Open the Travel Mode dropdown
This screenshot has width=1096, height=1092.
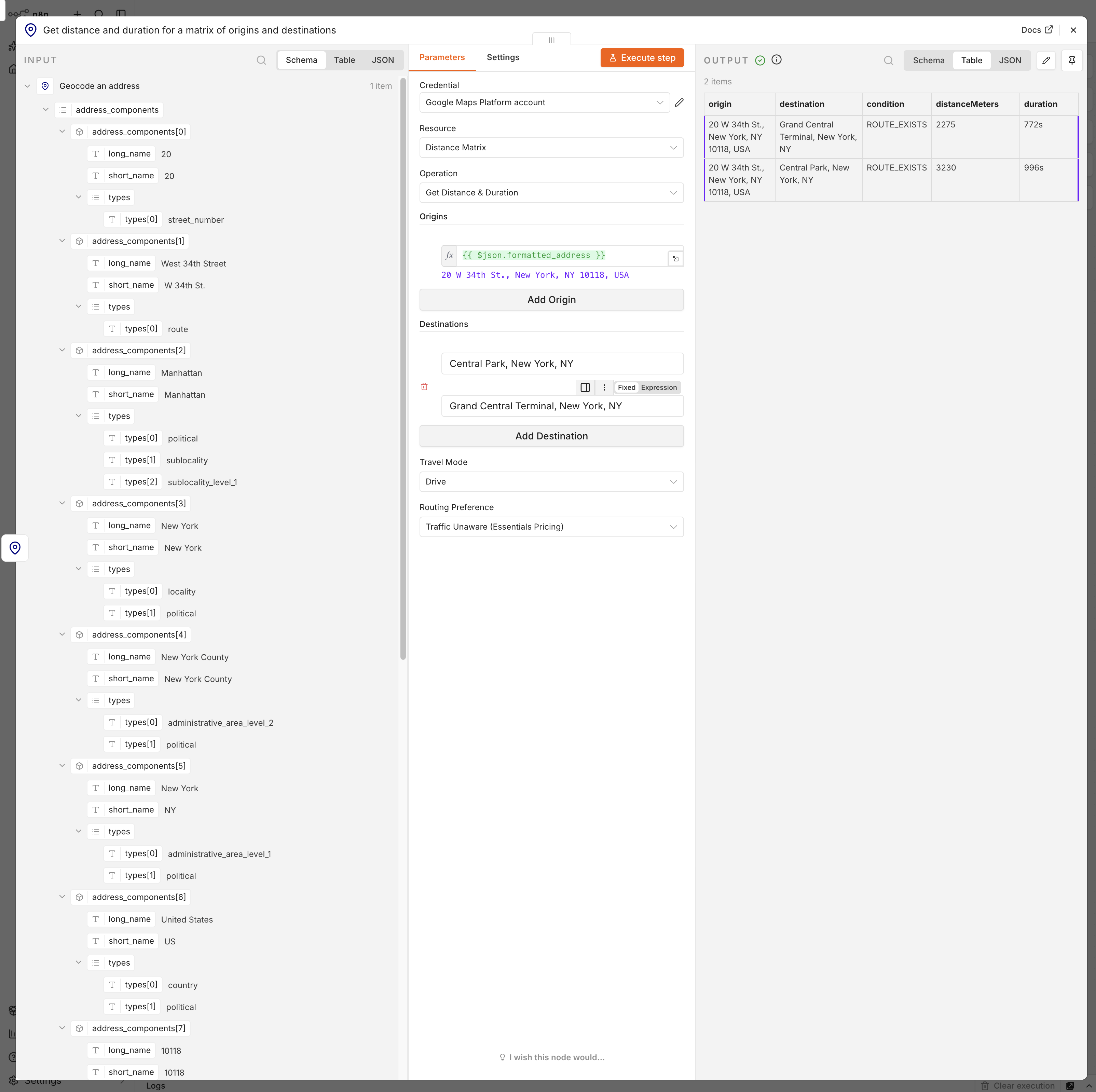(551, 482)
